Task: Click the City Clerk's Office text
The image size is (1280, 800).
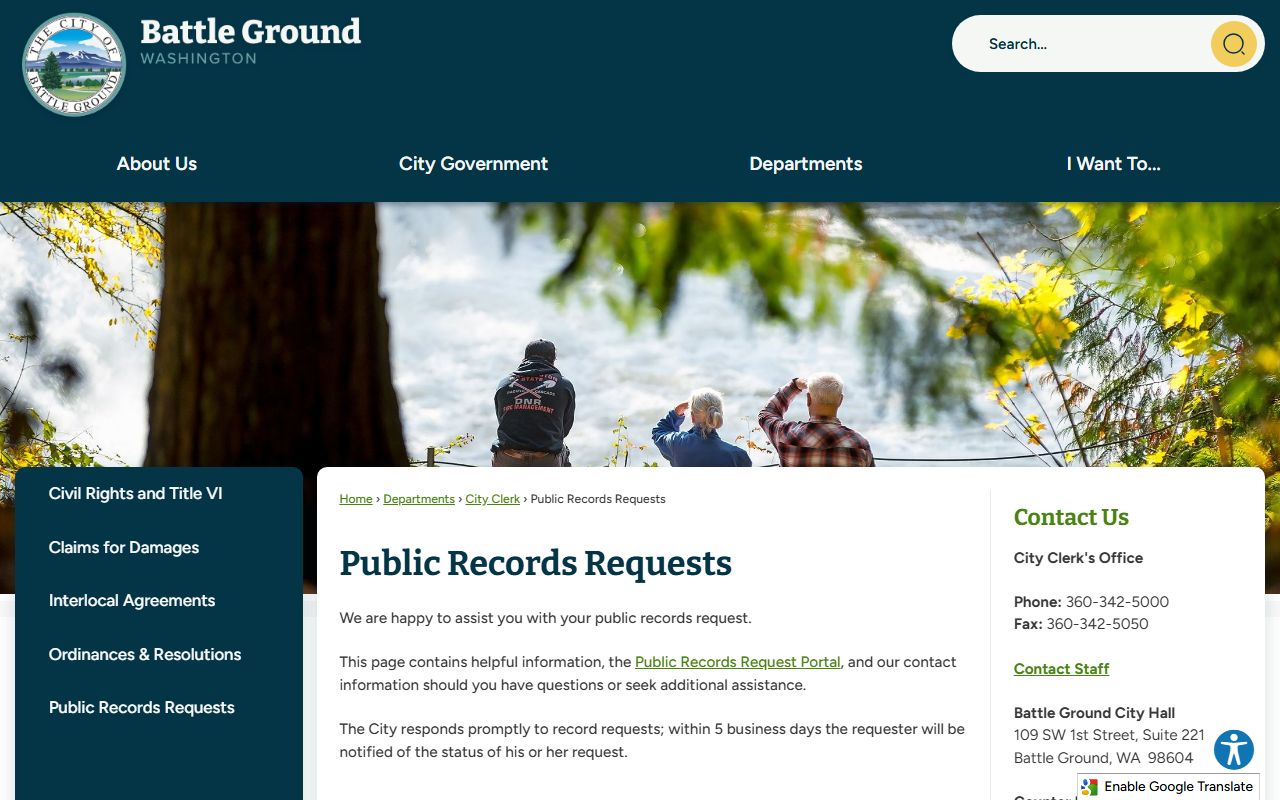Action: (1078, 558)
